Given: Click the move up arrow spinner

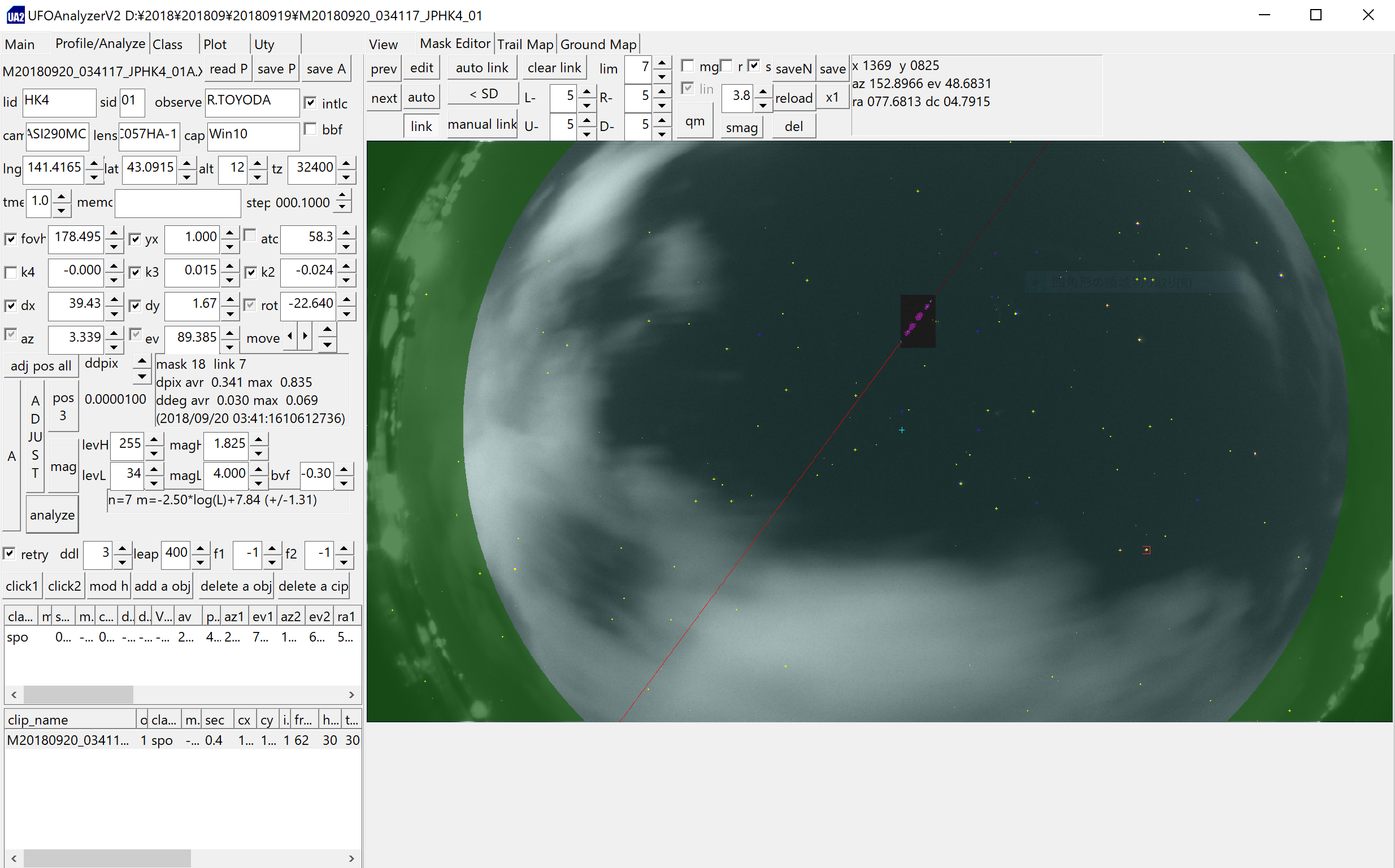Looking at the screenshot, I should (x=327, y=329).
